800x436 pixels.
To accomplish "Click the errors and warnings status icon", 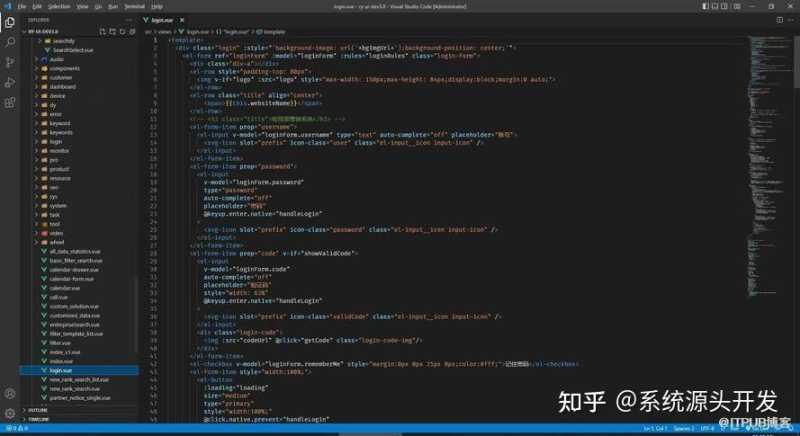I will point(17,428).
